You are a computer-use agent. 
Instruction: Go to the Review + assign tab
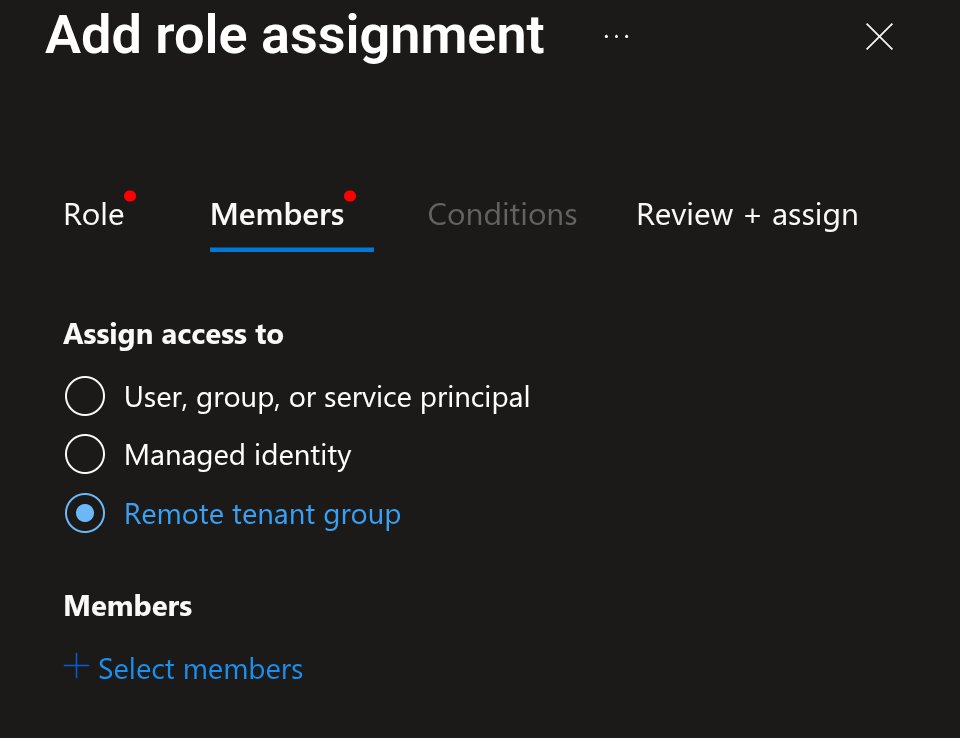(747, 215)
